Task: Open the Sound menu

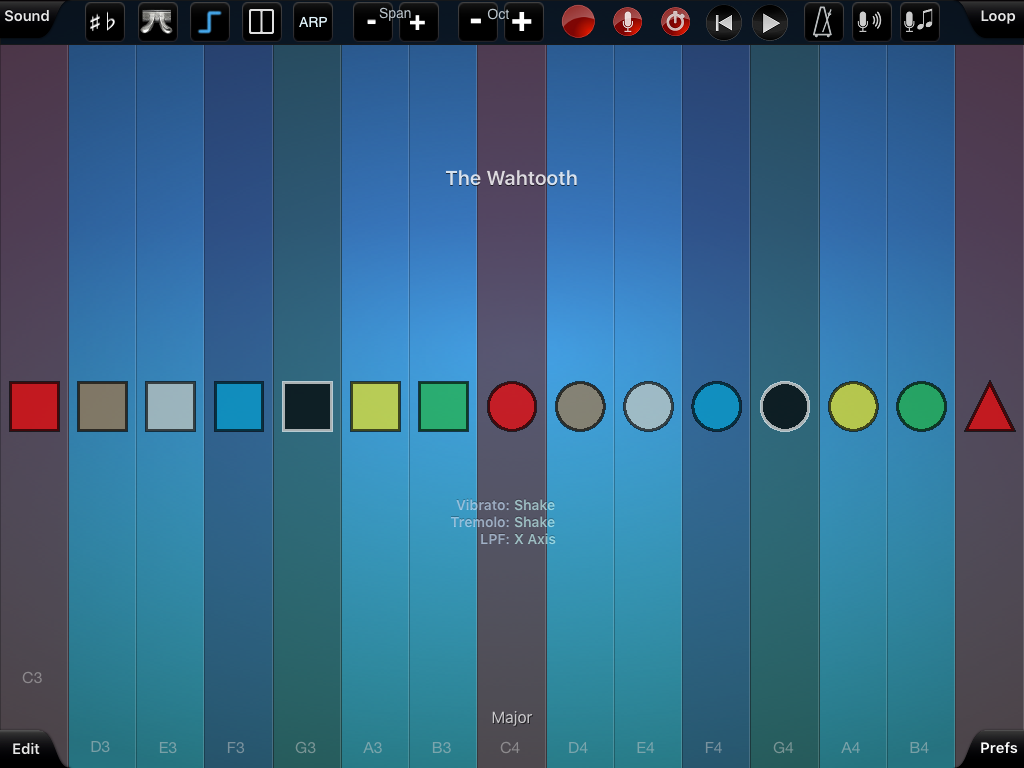Action: [x=27, y=16]
